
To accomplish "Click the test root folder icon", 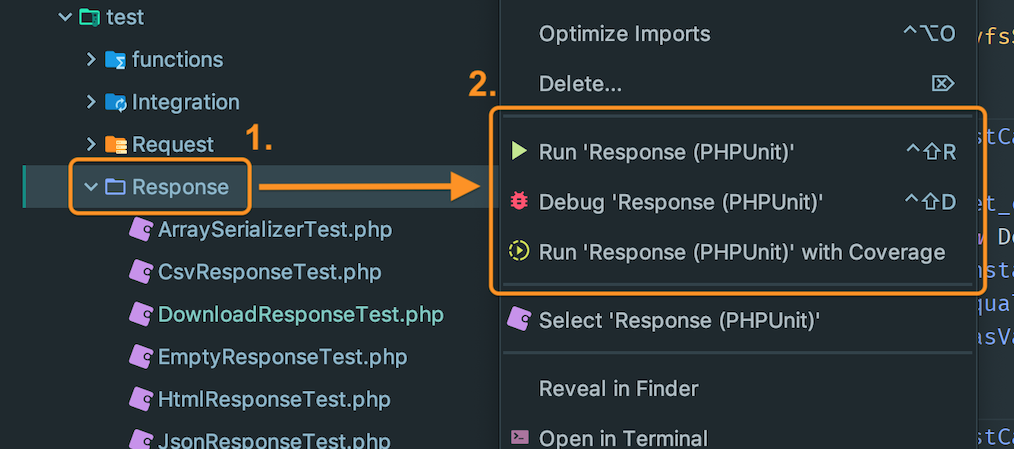I will [89, 17].
